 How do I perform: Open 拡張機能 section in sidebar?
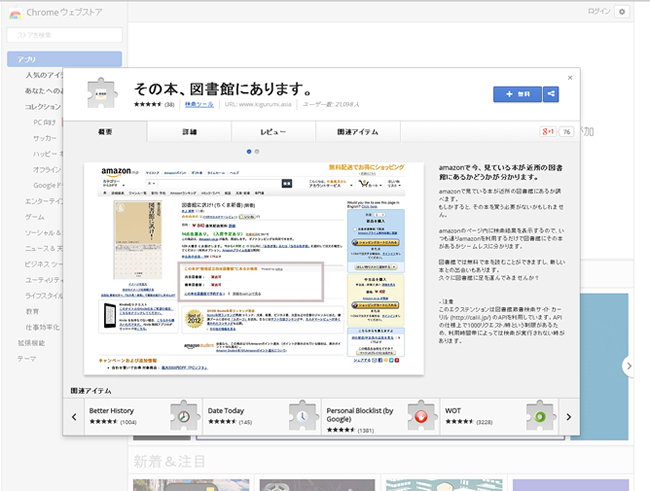(x=31, y=343)
